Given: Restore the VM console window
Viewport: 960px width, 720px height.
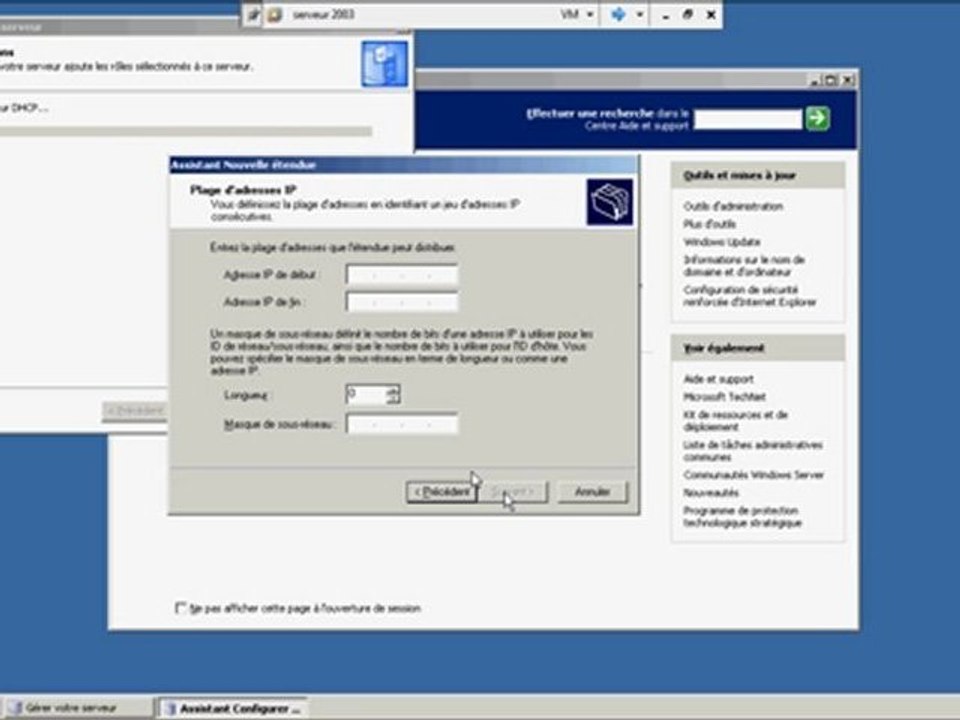Looking at the screenshot, I should (688, 14).
